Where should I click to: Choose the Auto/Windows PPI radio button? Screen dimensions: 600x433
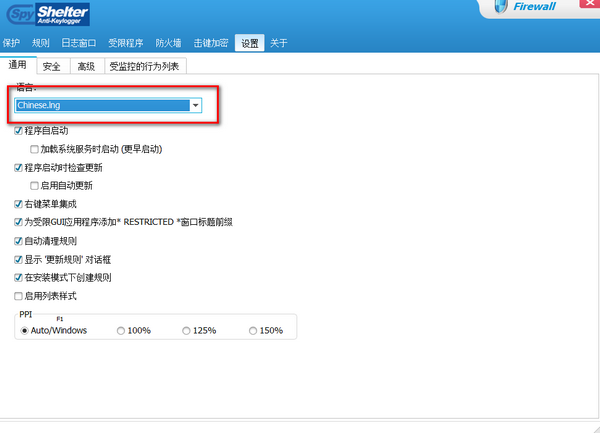pos(24,330)
